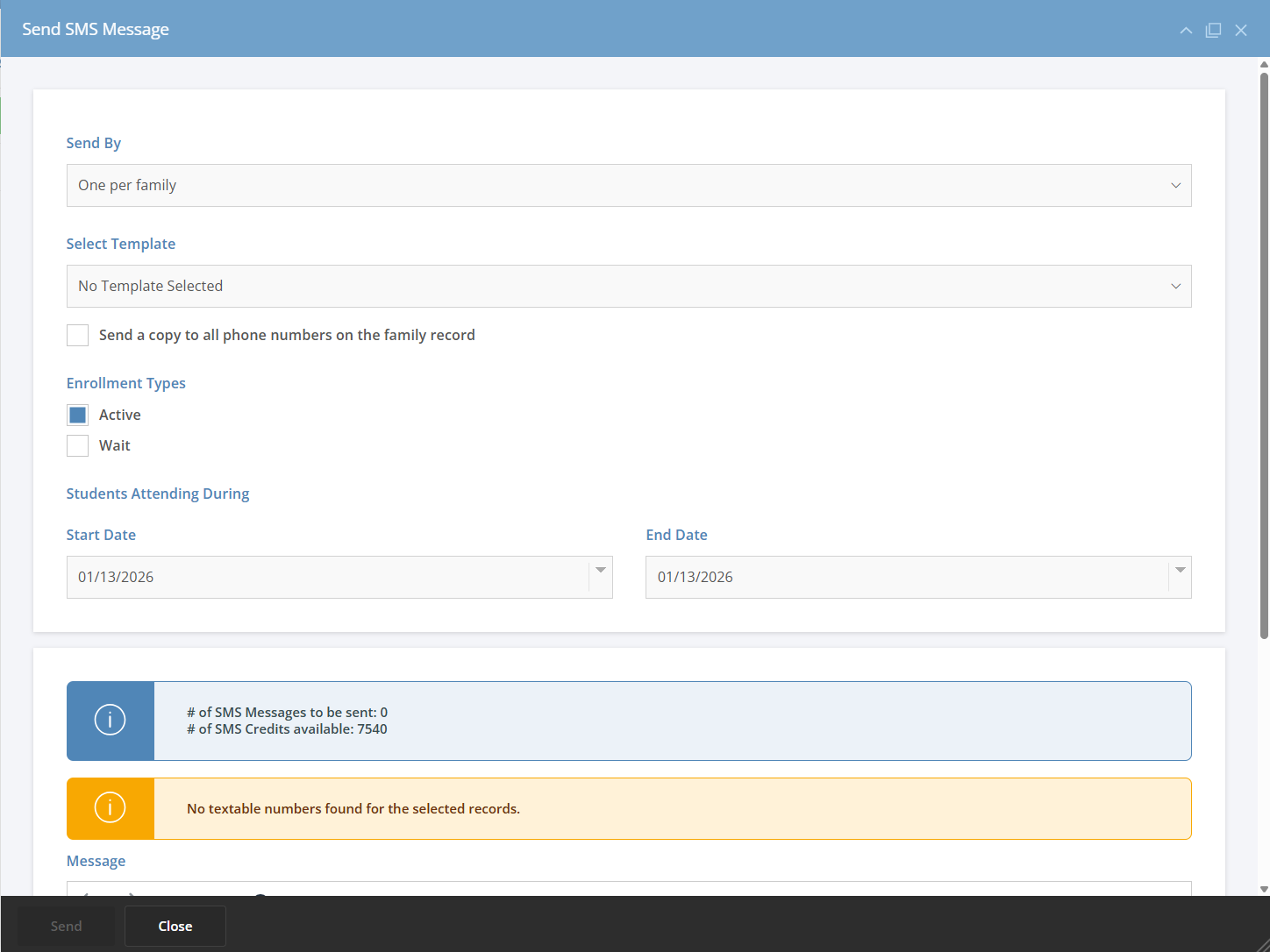This screenshot has height=952, width=1270.
Task: Click the 'Start Date' label
Action: (101, 535)
